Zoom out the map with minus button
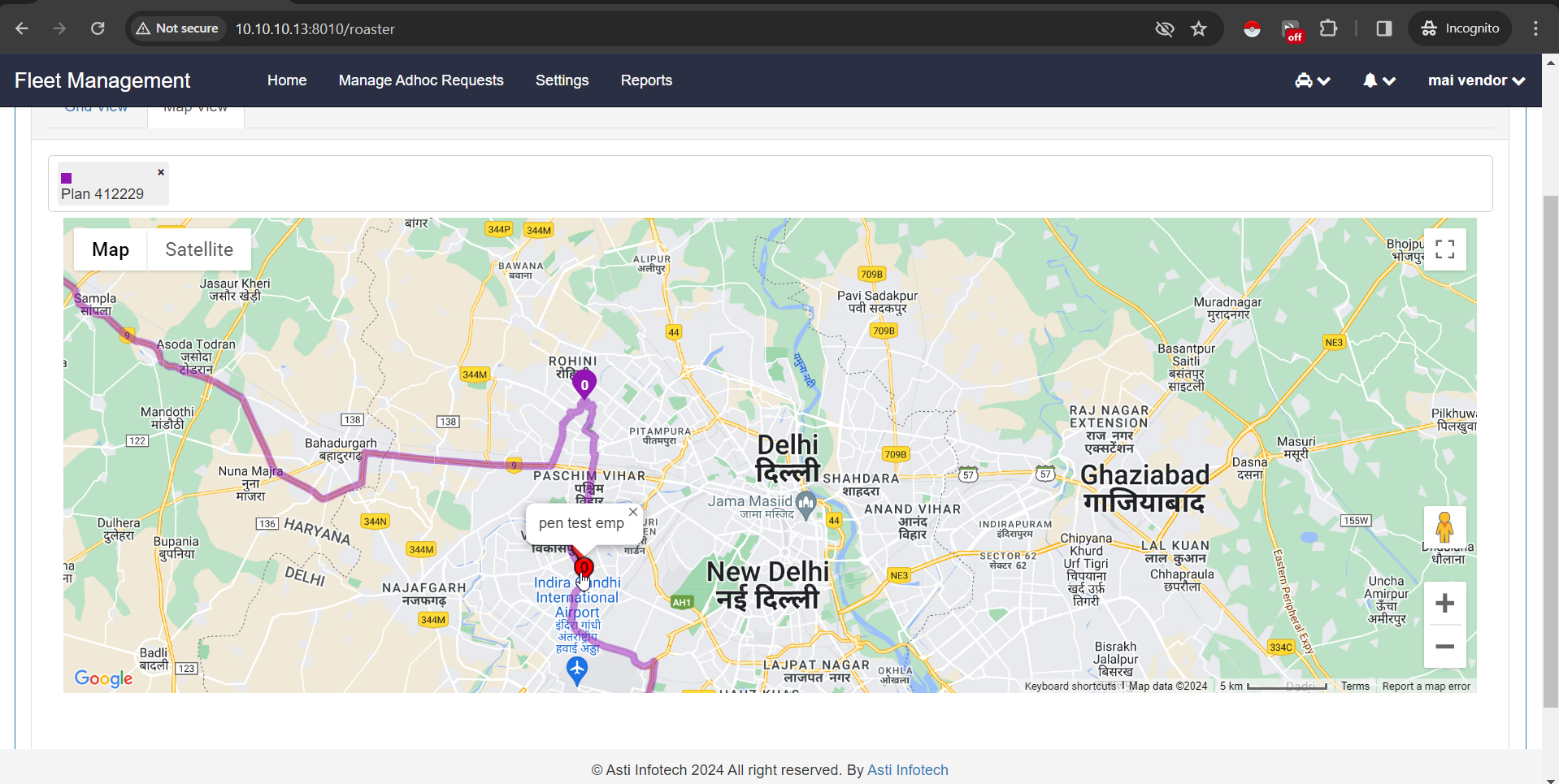The height and width of the screenshot is (784, 1559). click(1444, 647)
